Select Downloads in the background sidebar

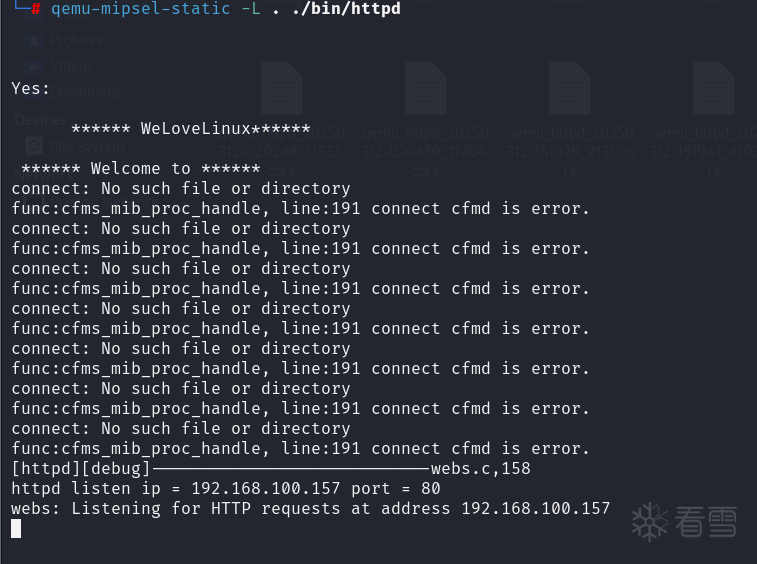point(84,92)
